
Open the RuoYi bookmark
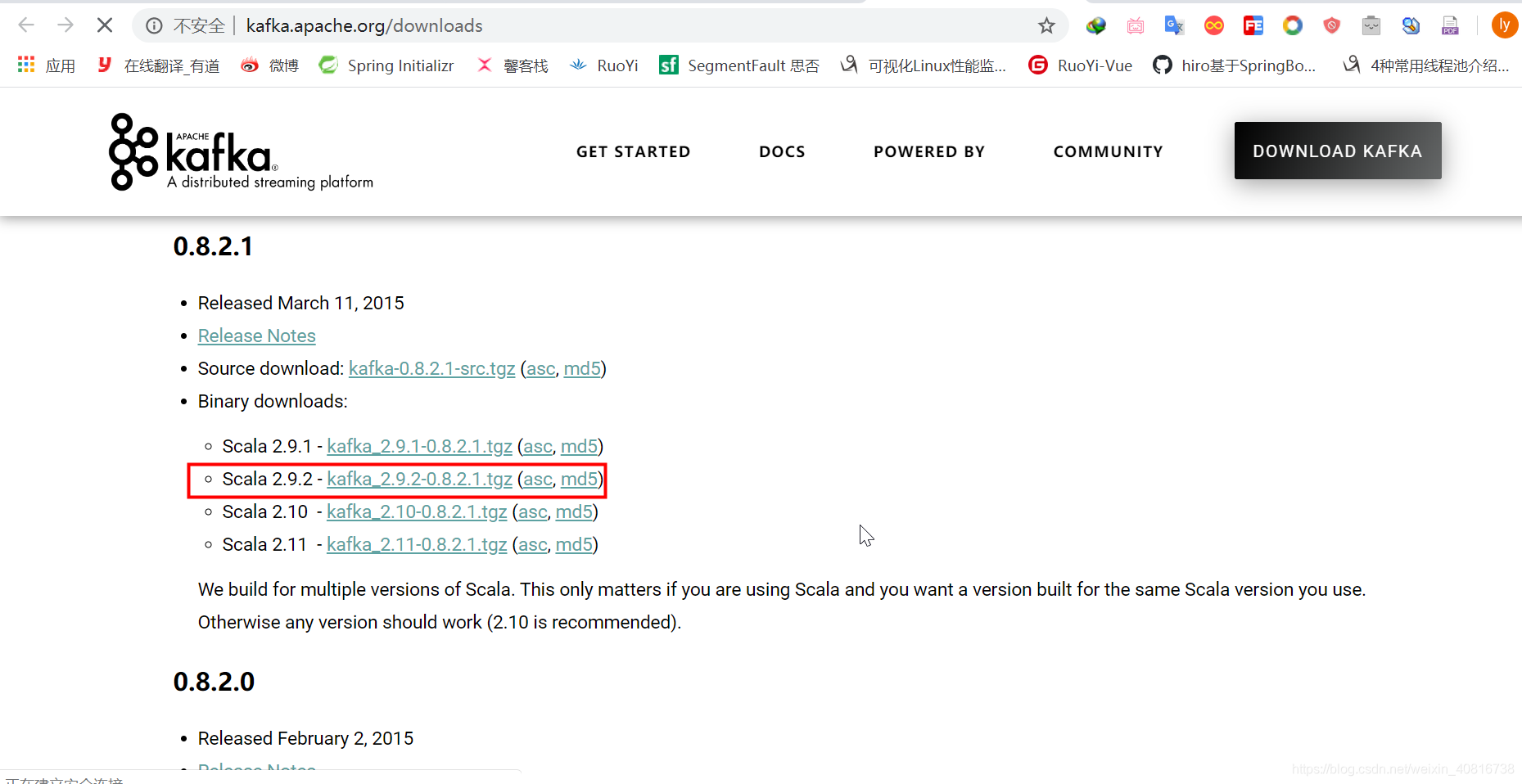click(x=603, y=65)
